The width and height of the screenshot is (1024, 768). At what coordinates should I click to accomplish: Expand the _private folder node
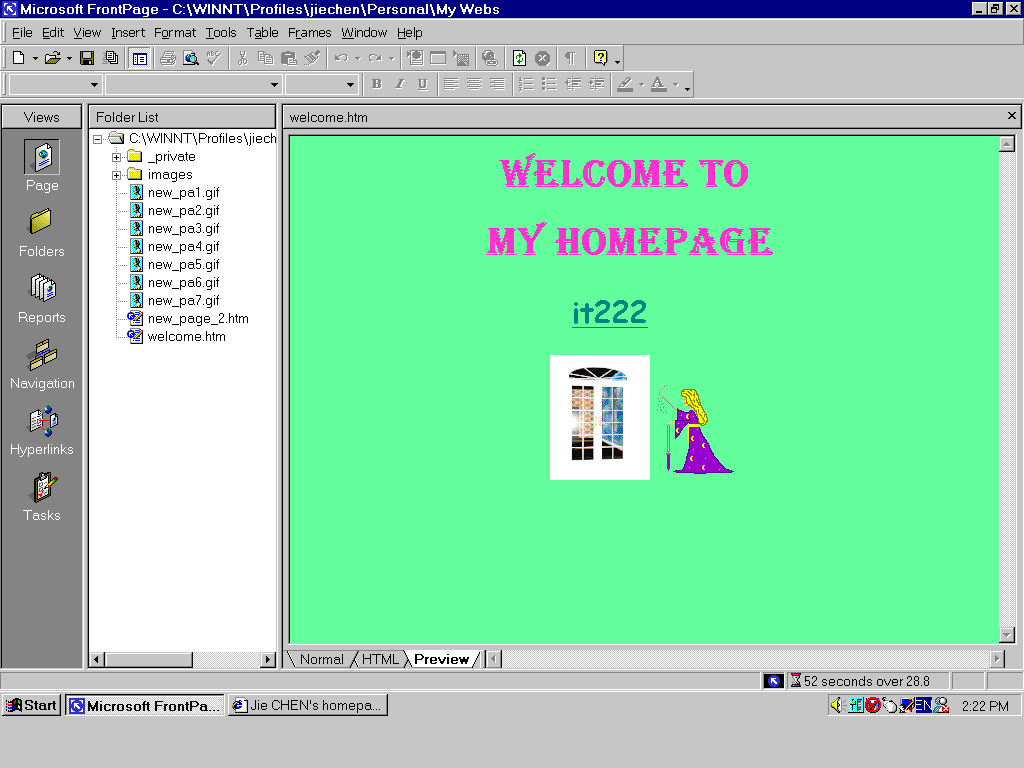click(117, 157)
